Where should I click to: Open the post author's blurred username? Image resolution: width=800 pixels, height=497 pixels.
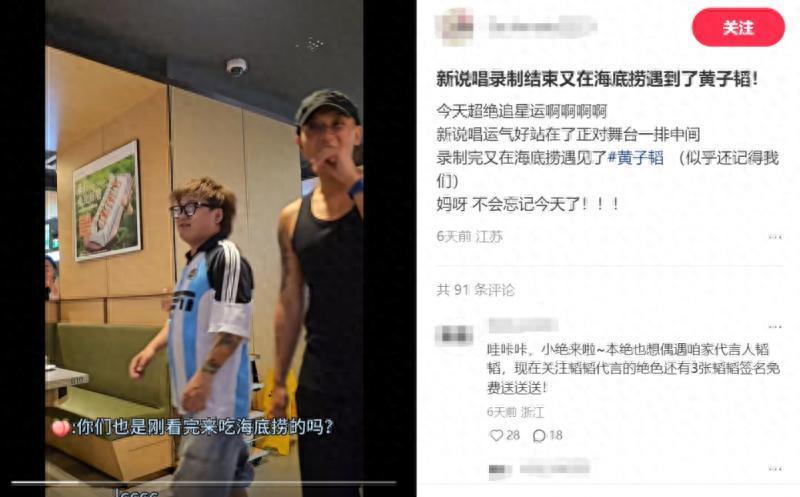pos(542,27)
